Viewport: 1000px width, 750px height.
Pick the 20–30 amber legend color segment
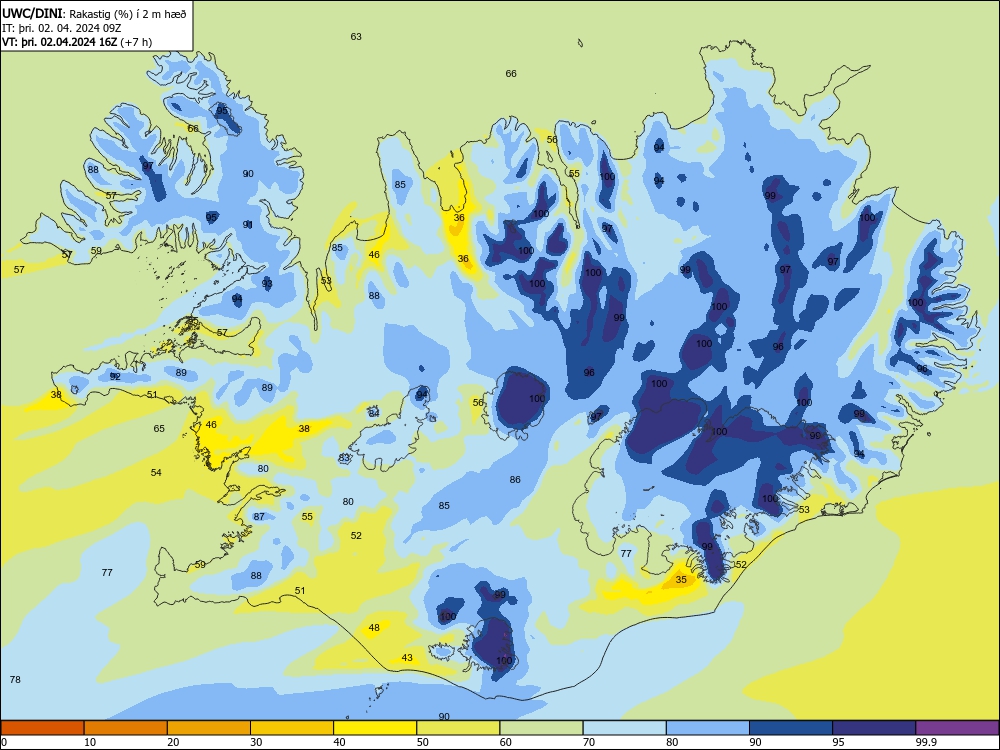click(x=209, y=728)
